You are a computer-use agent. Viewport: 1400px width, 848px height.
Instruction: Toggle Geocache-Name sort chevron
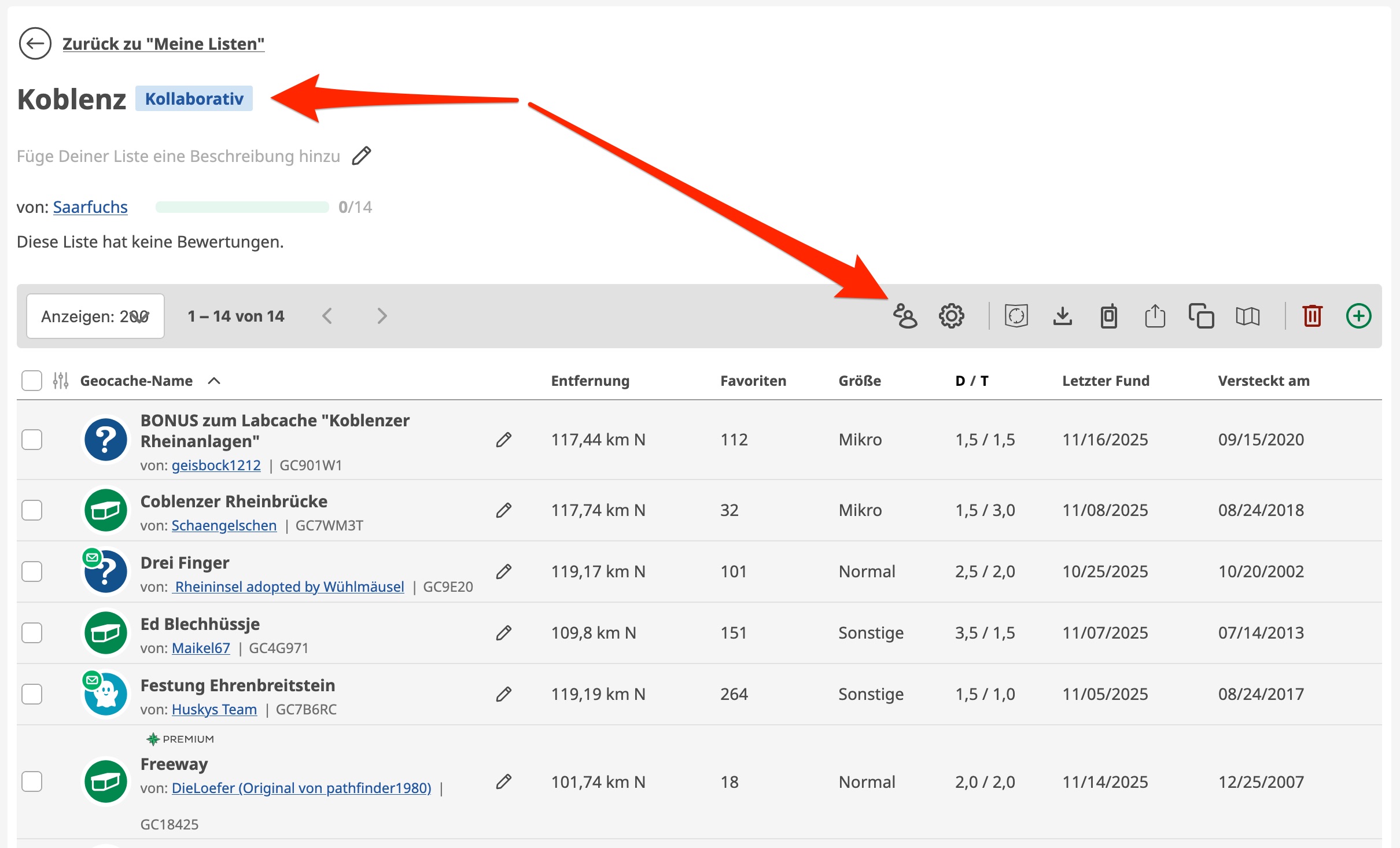click(x=214, y=381)
